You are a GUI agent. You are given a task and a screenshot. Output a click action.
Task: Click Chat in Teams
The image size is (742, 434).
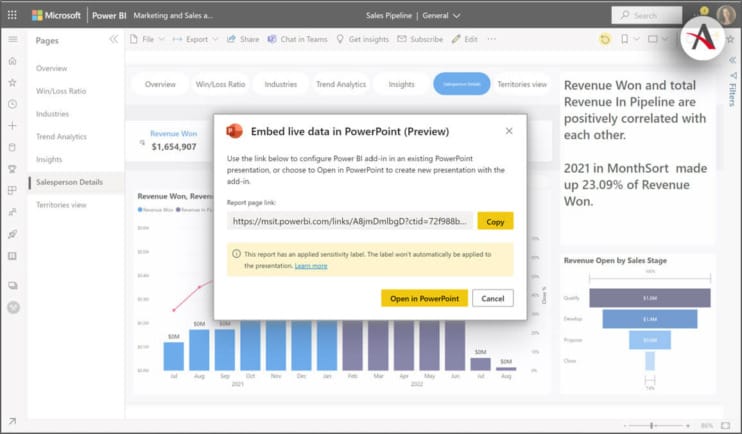point(298,39)
